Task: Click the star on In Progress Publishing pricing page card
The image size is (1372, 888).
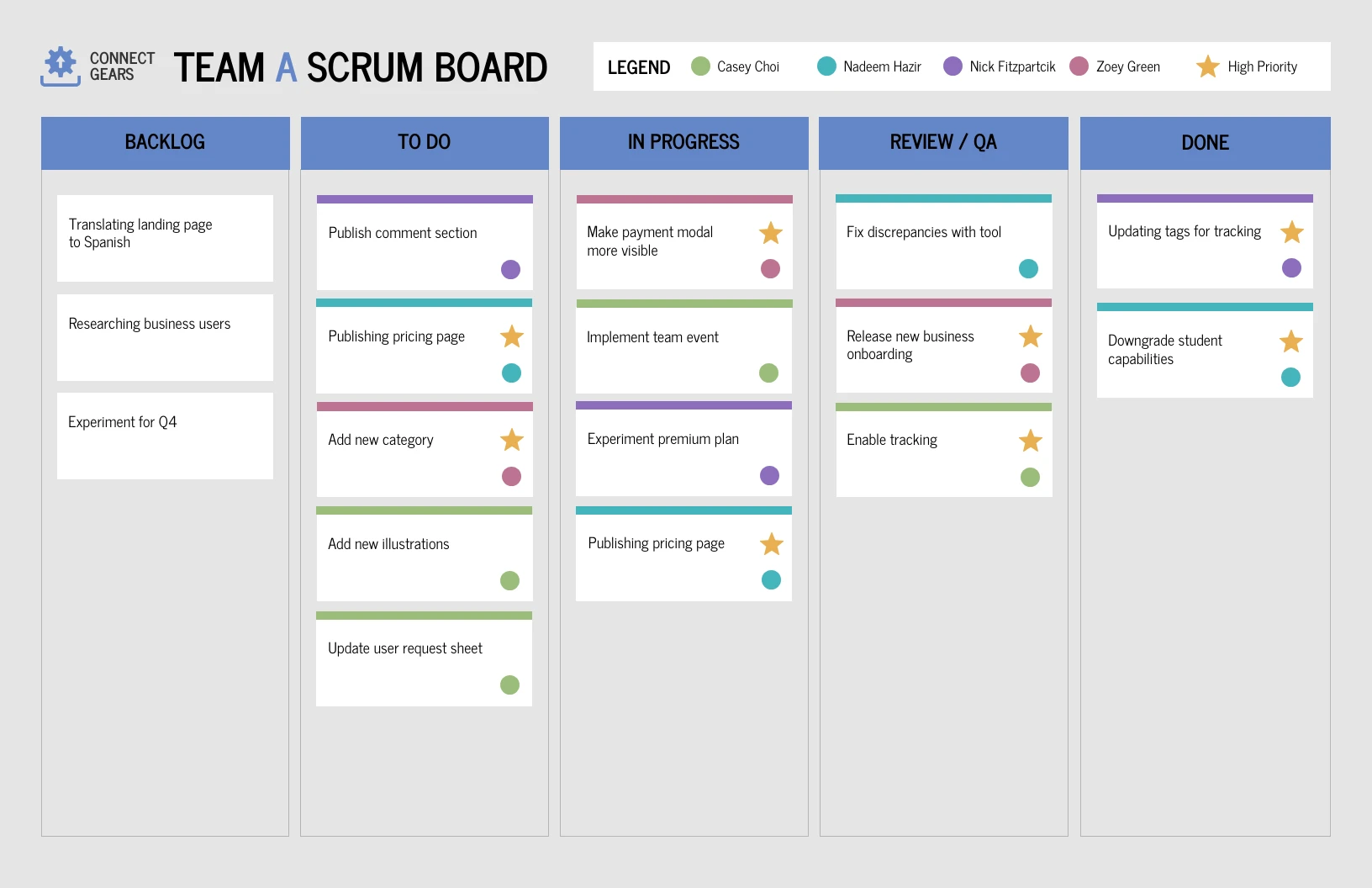Action: 772,544
